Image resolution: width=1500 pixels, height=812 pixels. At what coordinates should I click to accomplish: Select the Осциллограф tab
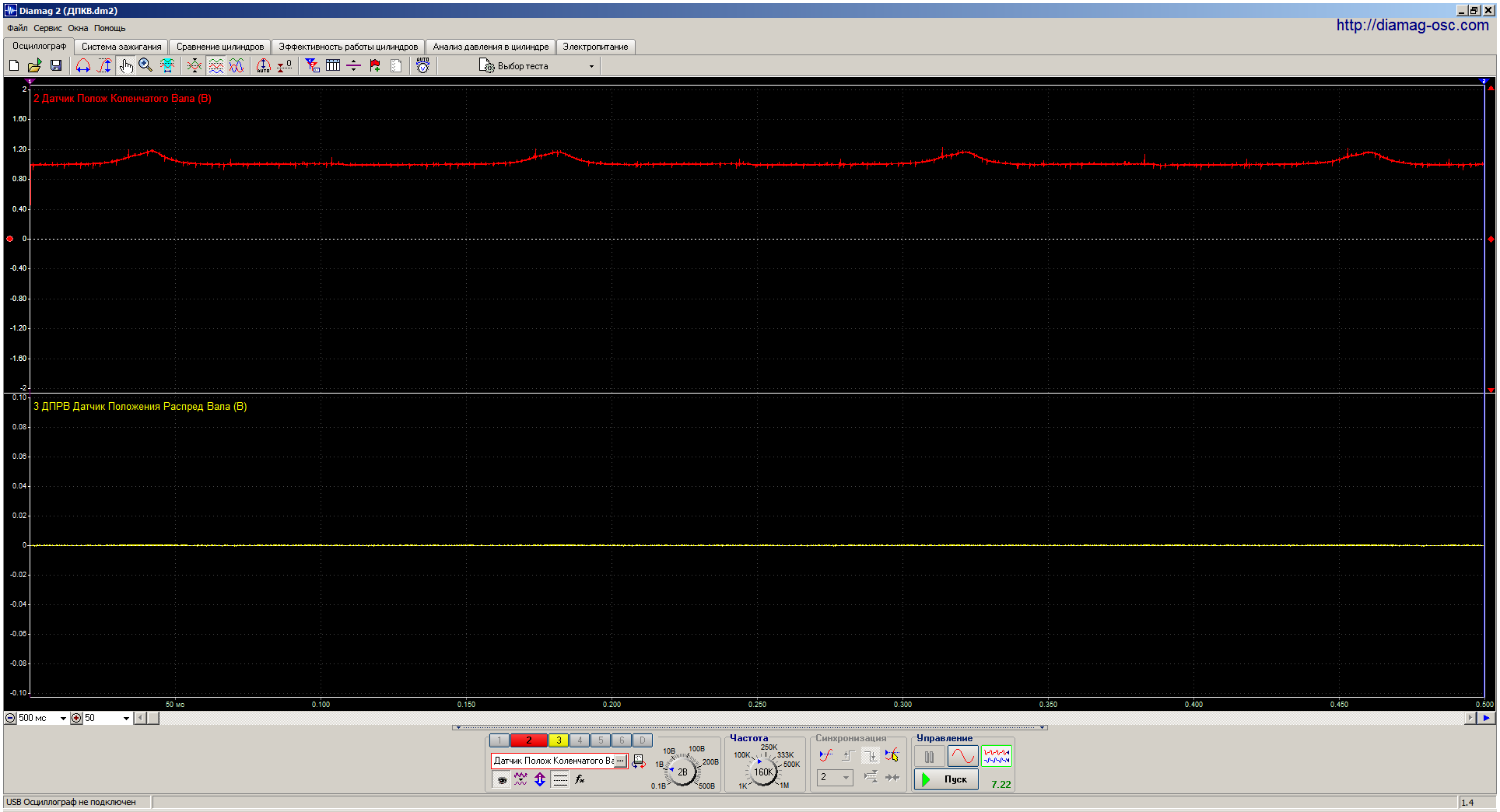pyautogui.click(x=39, y=46)
